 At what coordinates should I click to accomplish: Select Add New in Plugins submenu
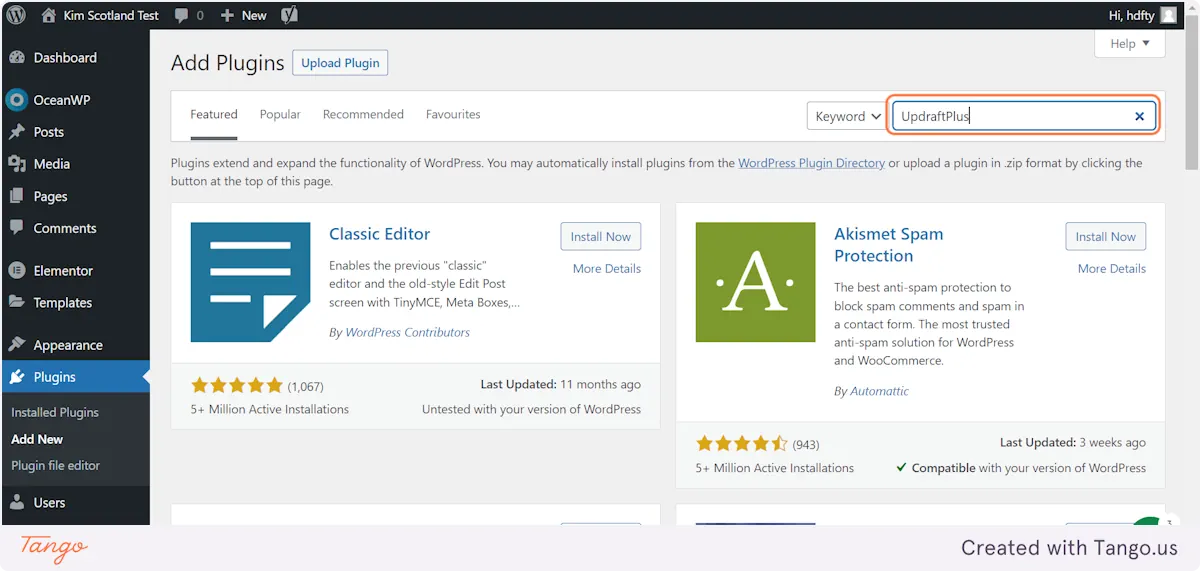pyautogui.click(x=37, y=439)
